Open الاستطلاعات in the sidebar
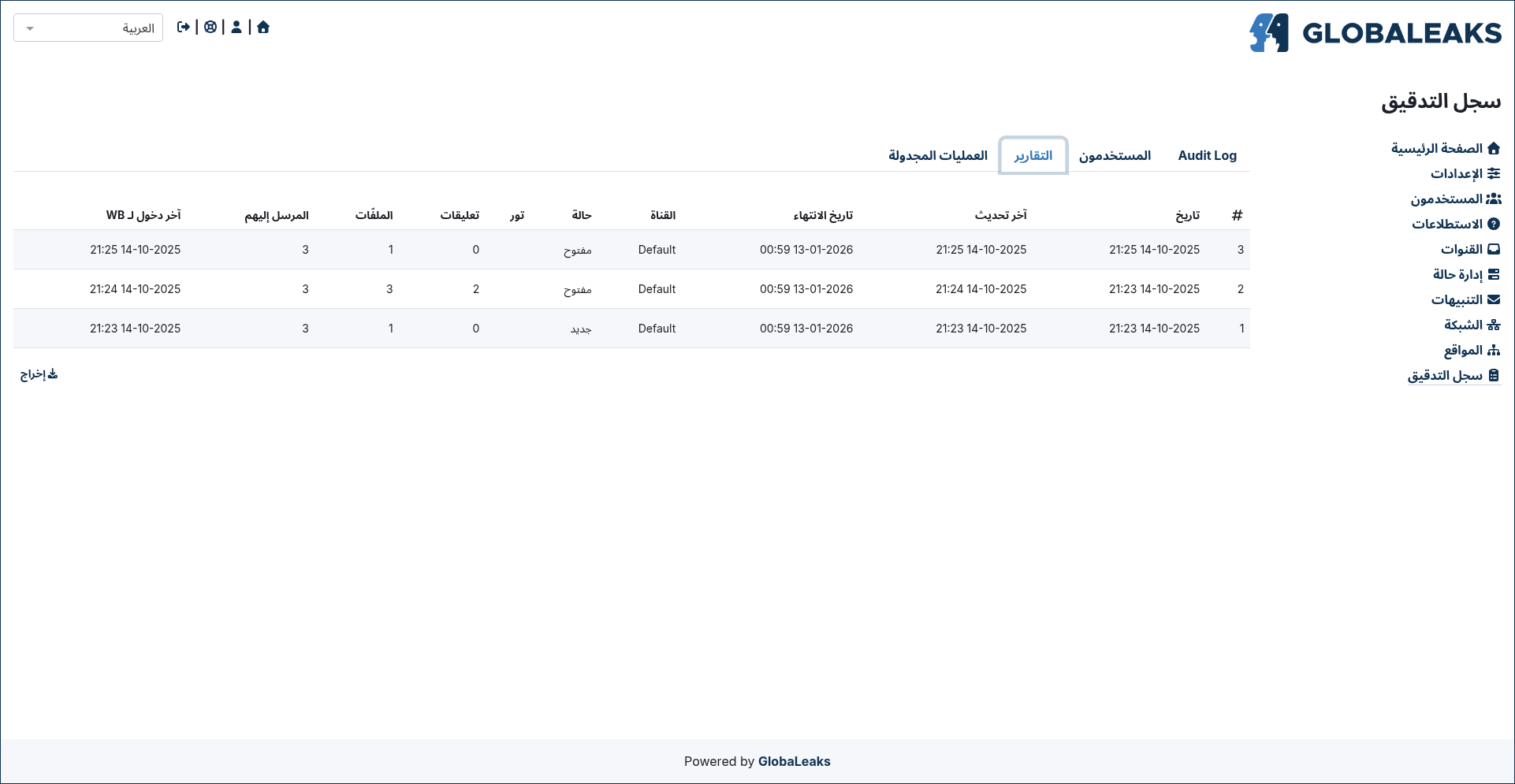The image size is (1515, 784). click(1456, 224)
